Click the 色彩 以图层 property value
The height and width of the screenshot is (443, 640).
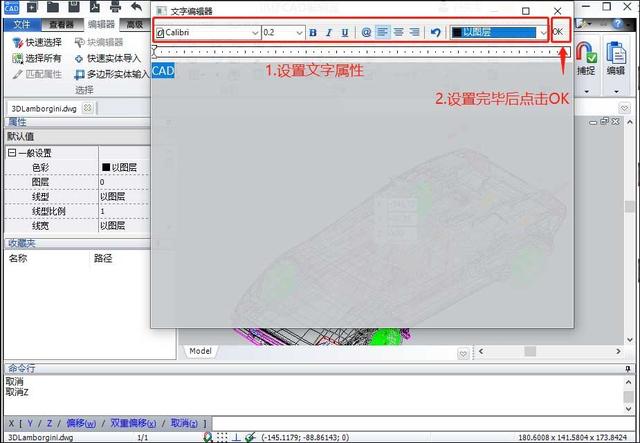pos(124,167)
